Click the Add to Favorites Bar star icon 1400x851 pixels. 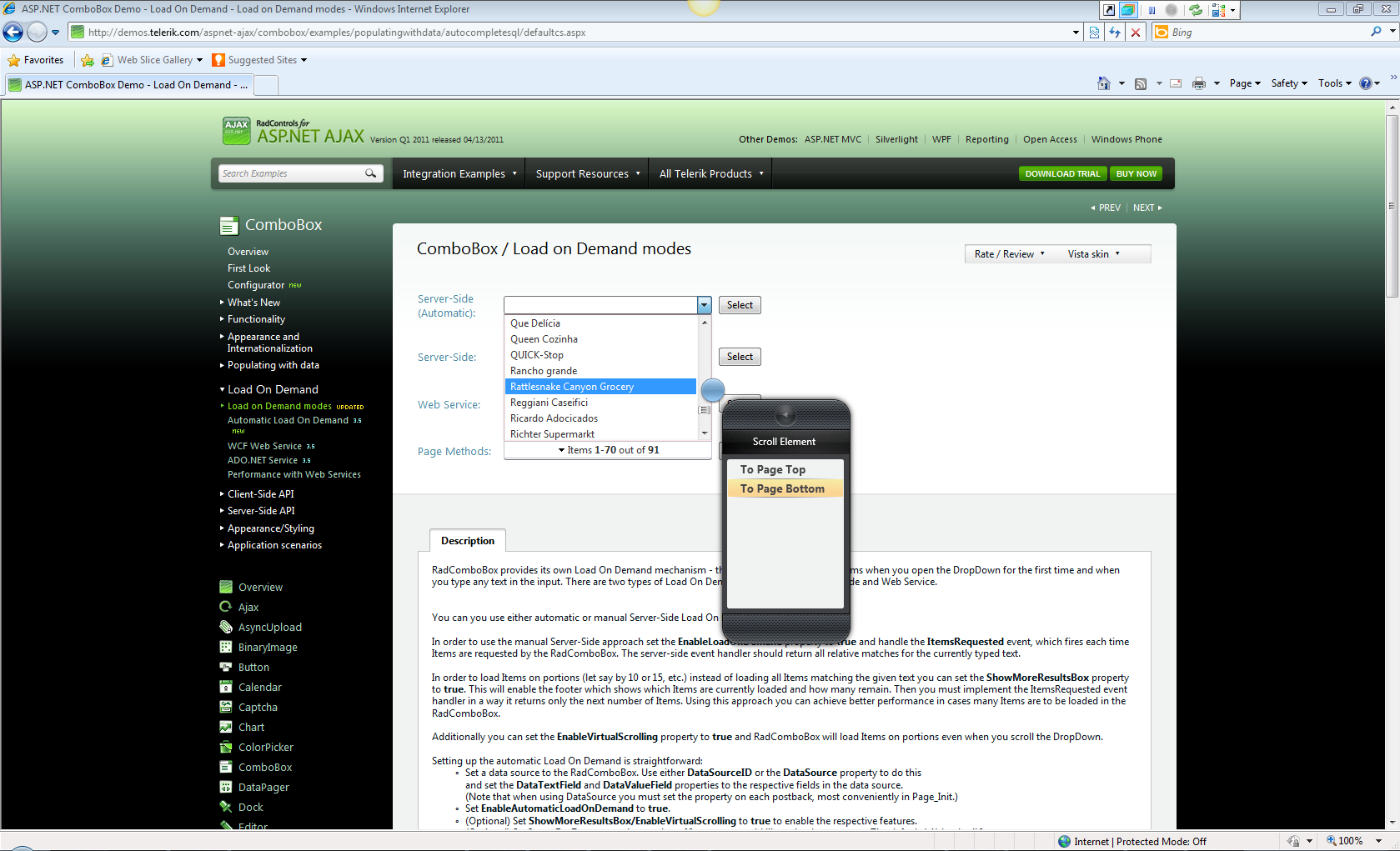(88, 60)
